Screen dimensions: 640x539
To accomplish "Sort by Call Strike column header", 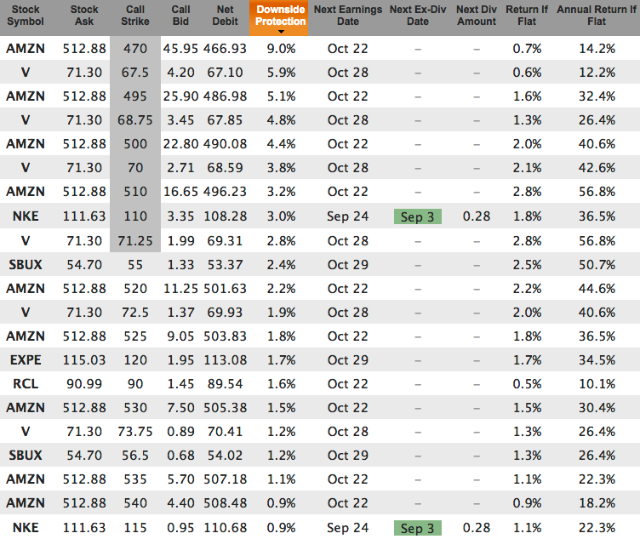I will 135,16.
